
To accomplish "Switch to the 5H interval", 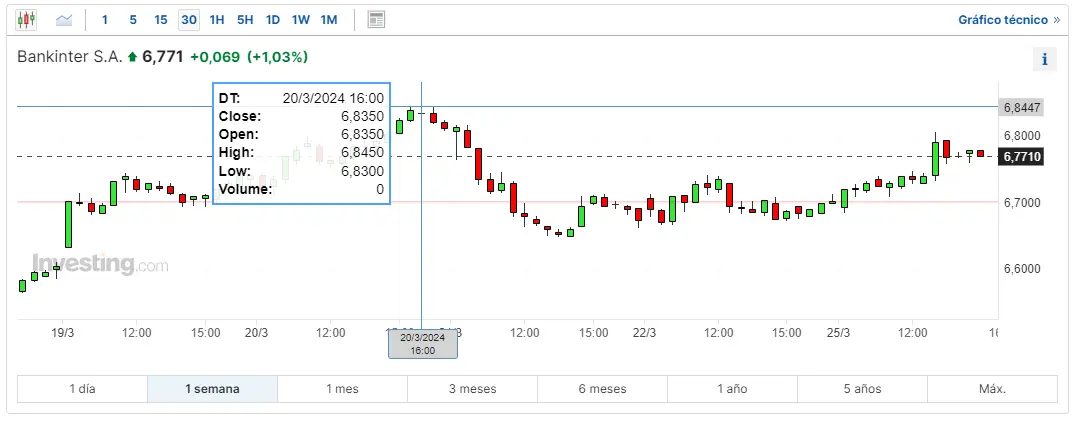I will 245,19.
